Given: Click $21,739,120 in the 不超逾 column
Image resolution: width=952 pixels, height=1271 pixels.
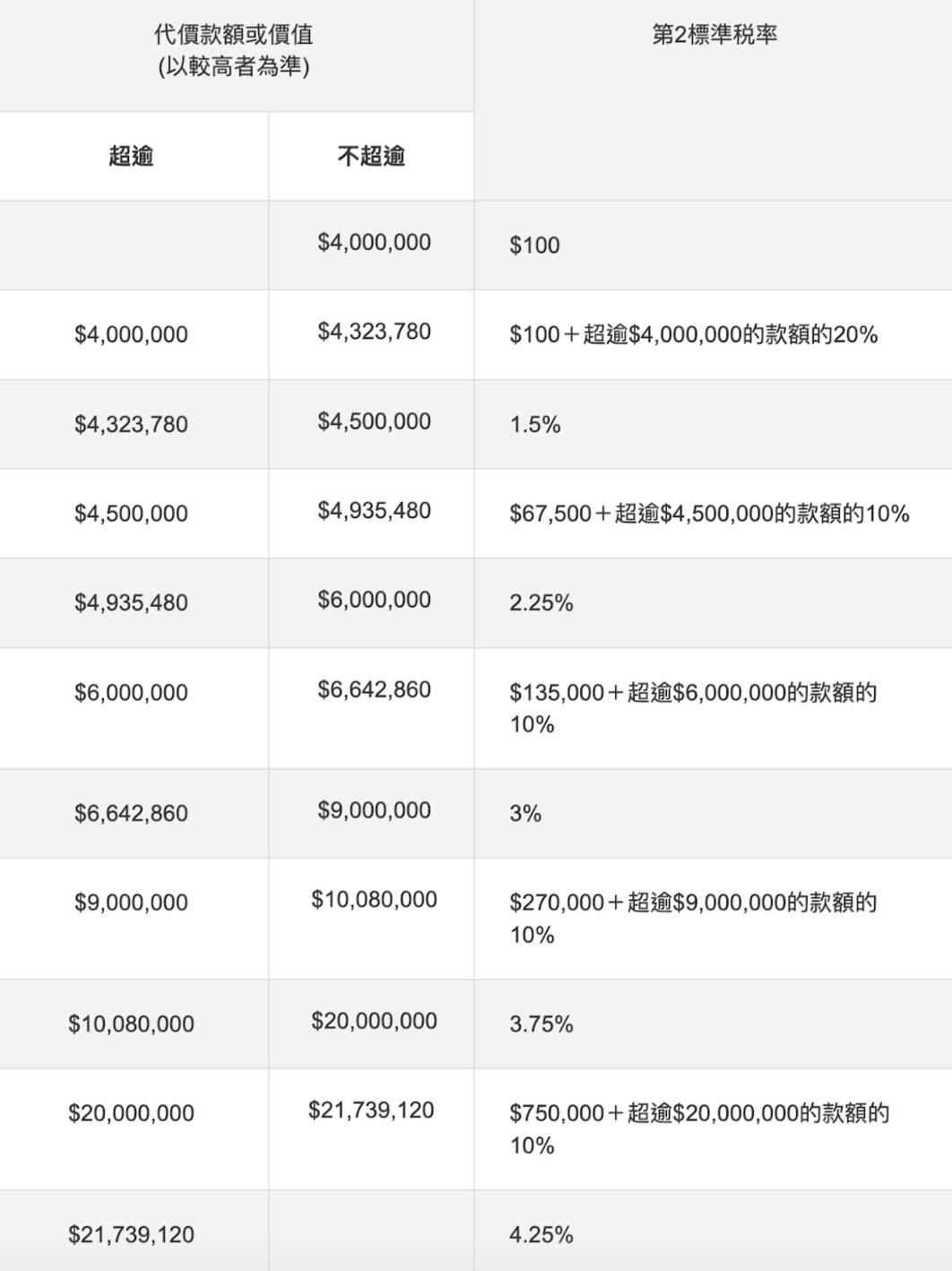Looking at the screenshot, I should [371, 1111].
